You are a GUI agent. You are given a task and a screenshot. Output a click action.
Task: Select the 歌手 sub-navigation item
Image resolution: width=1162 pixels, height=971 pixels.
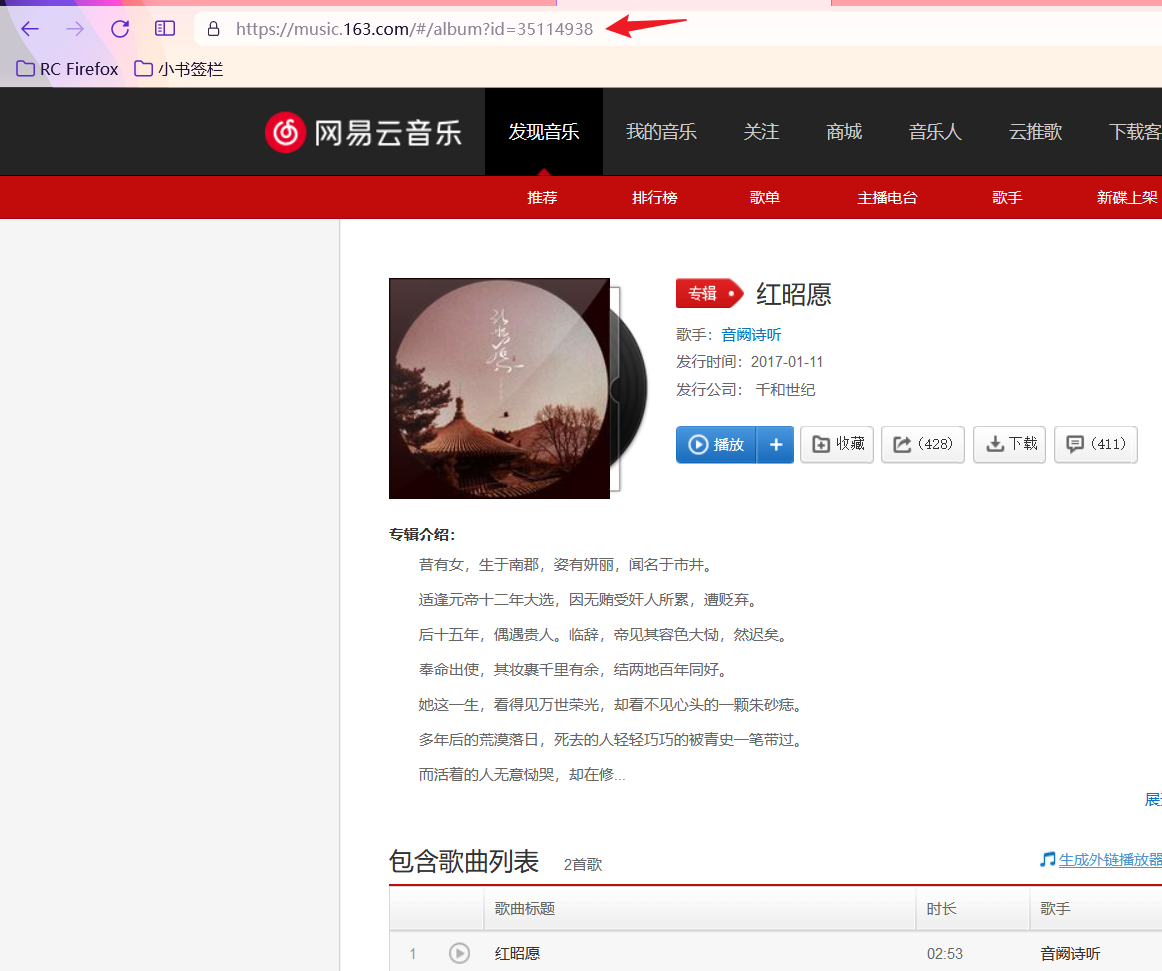[x=1007, y=197]
